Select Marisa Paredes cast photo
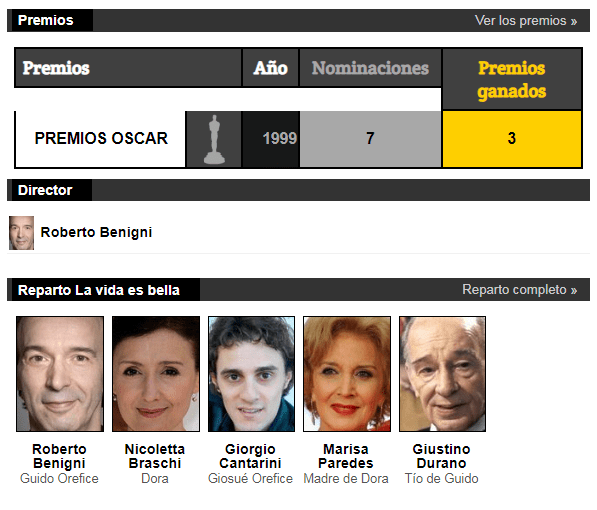The height and width of the screenshot is (510, 597). (347, 374)
